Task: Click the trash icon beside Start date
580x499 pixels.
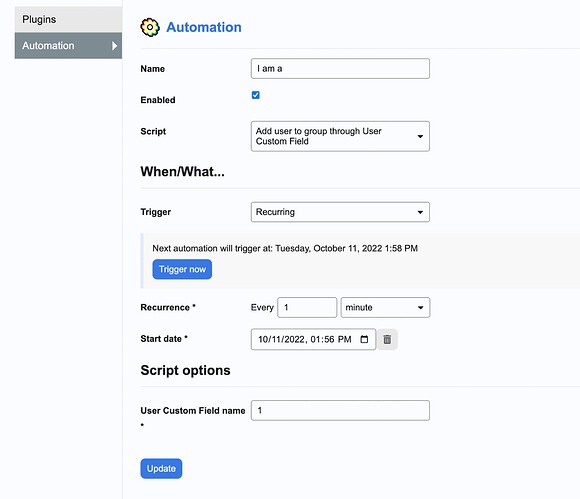Action: pyautogui.click(x=387, y=339)
